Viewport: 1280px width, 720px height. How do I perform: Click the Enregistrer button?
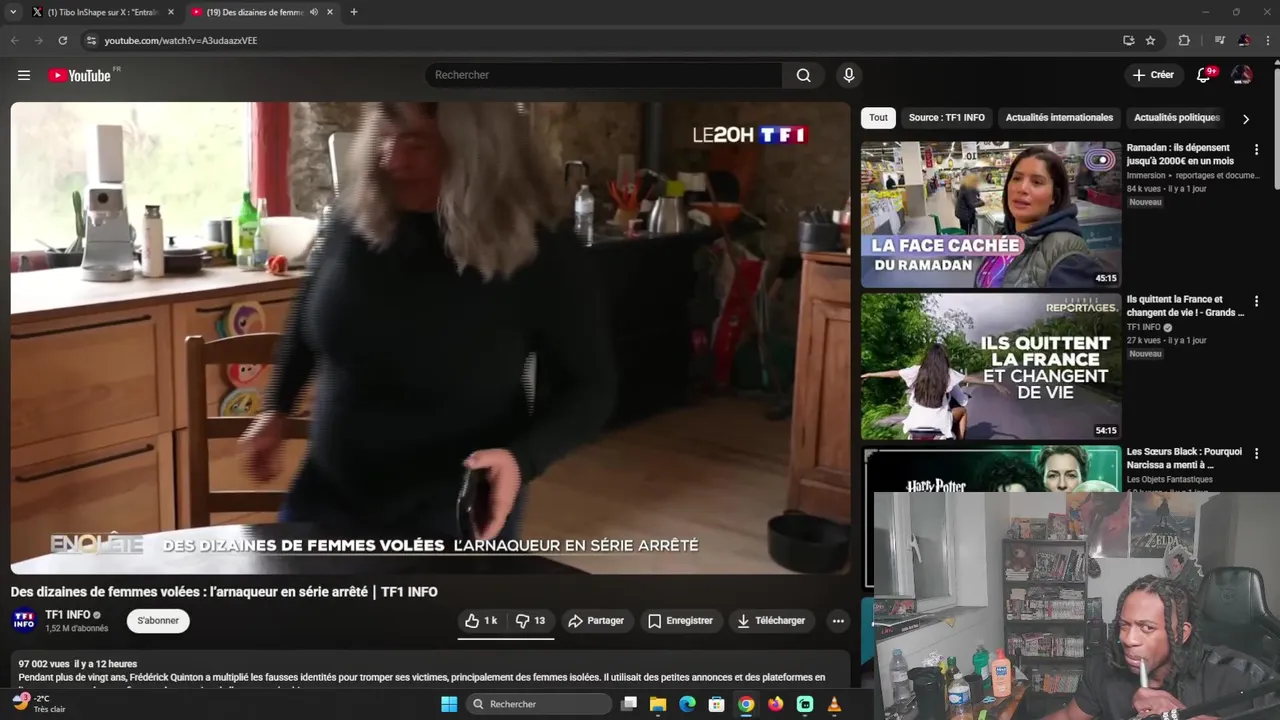tap(680, 621)
